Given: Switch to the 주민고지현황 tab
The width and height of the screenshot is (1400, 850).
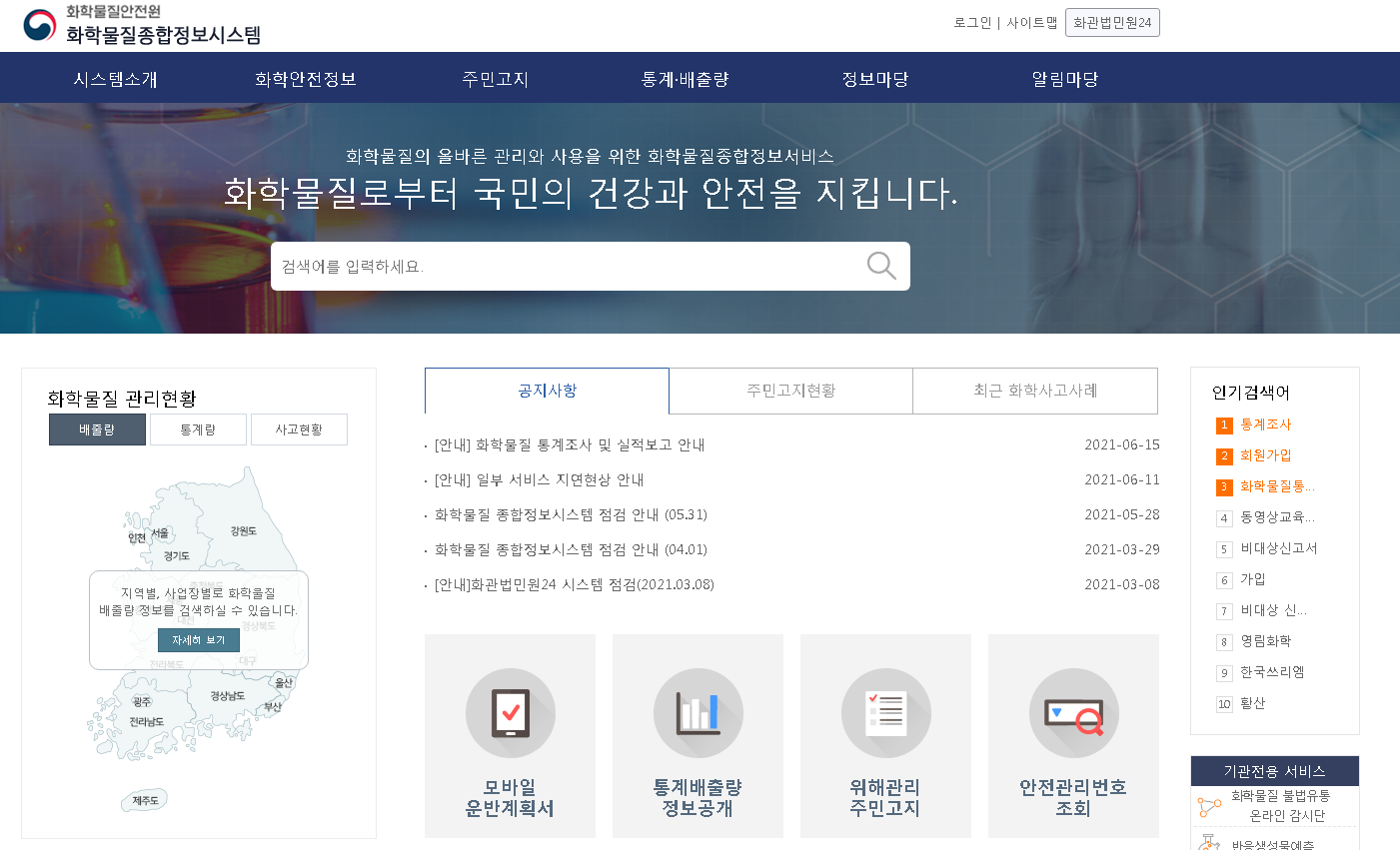Looking at the screenshot, I should [x=791, y=391].
